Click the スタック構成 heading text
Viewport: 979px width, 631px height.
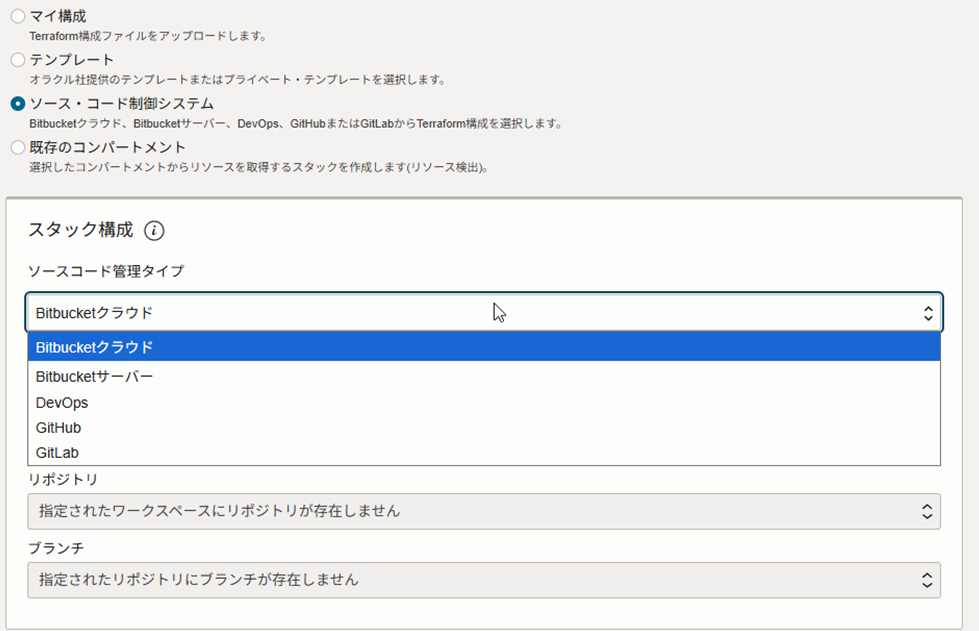pyautogui.click(x=81, y=230)
